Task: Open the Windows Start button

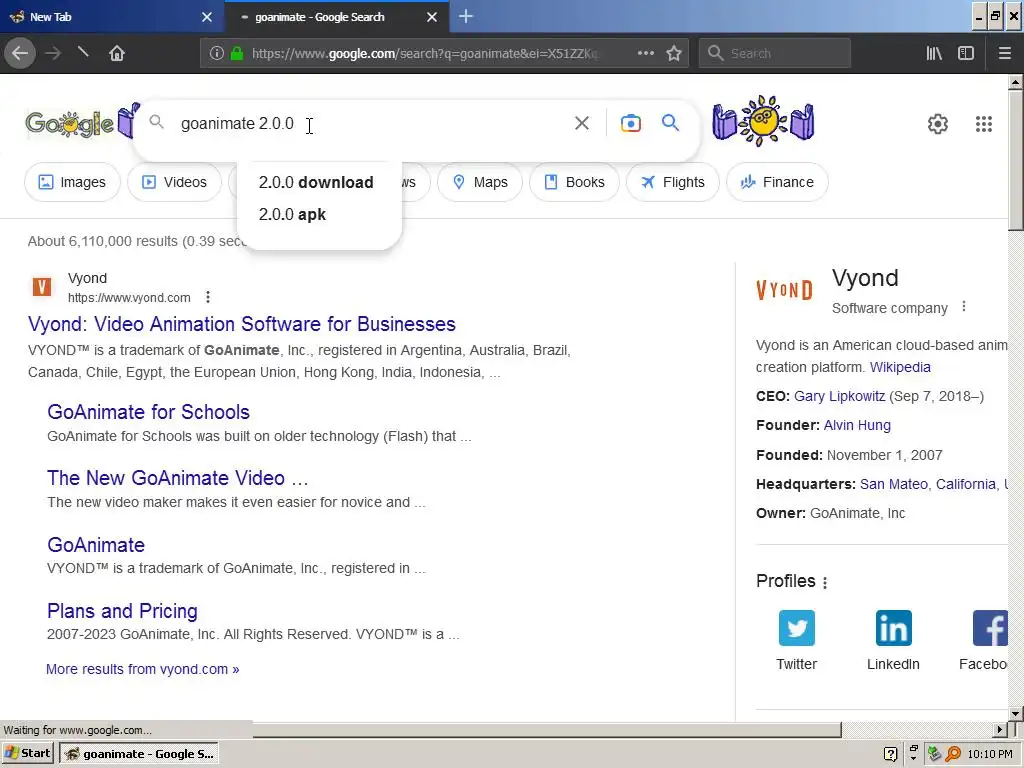Action: click(27, 754)
